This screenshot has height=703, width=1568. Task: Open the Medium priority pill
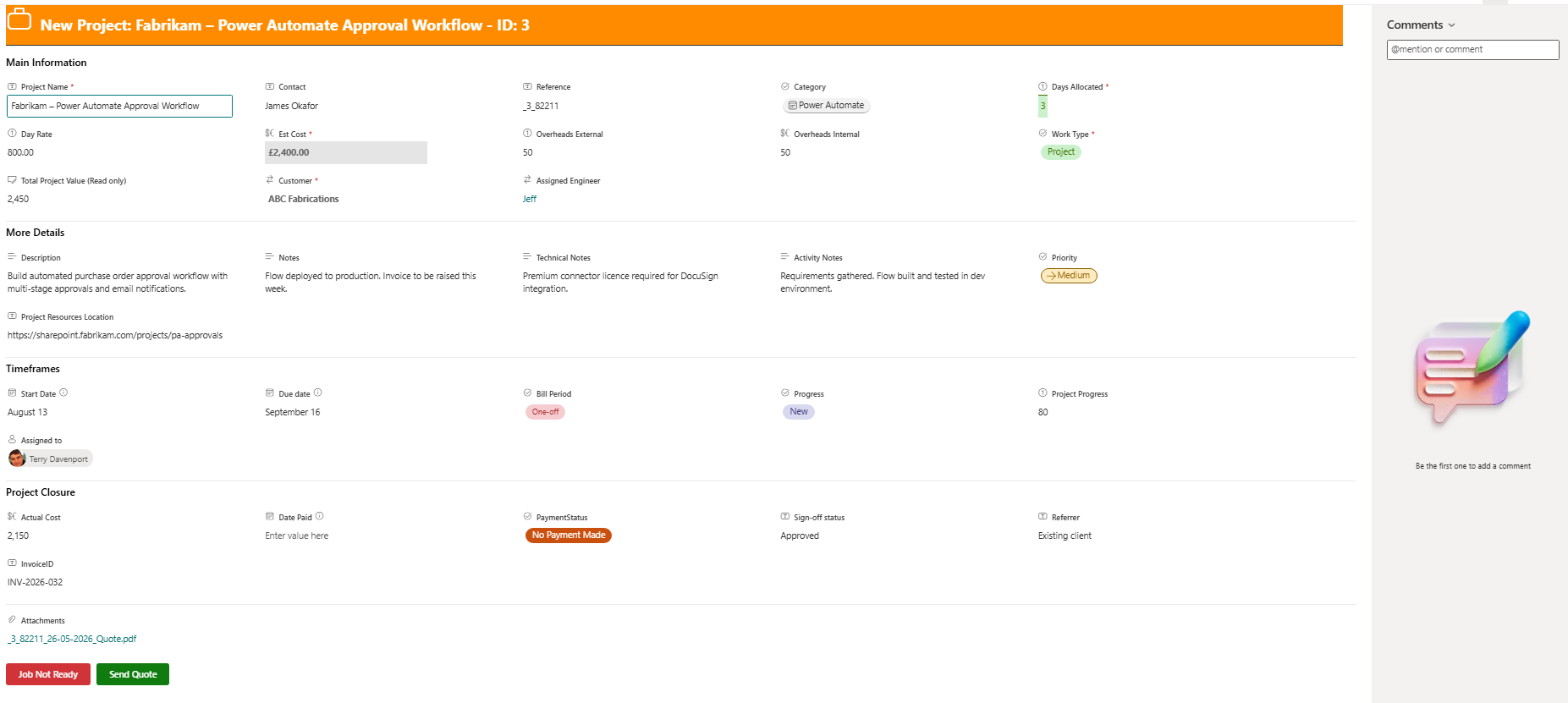click(1069, 276)
